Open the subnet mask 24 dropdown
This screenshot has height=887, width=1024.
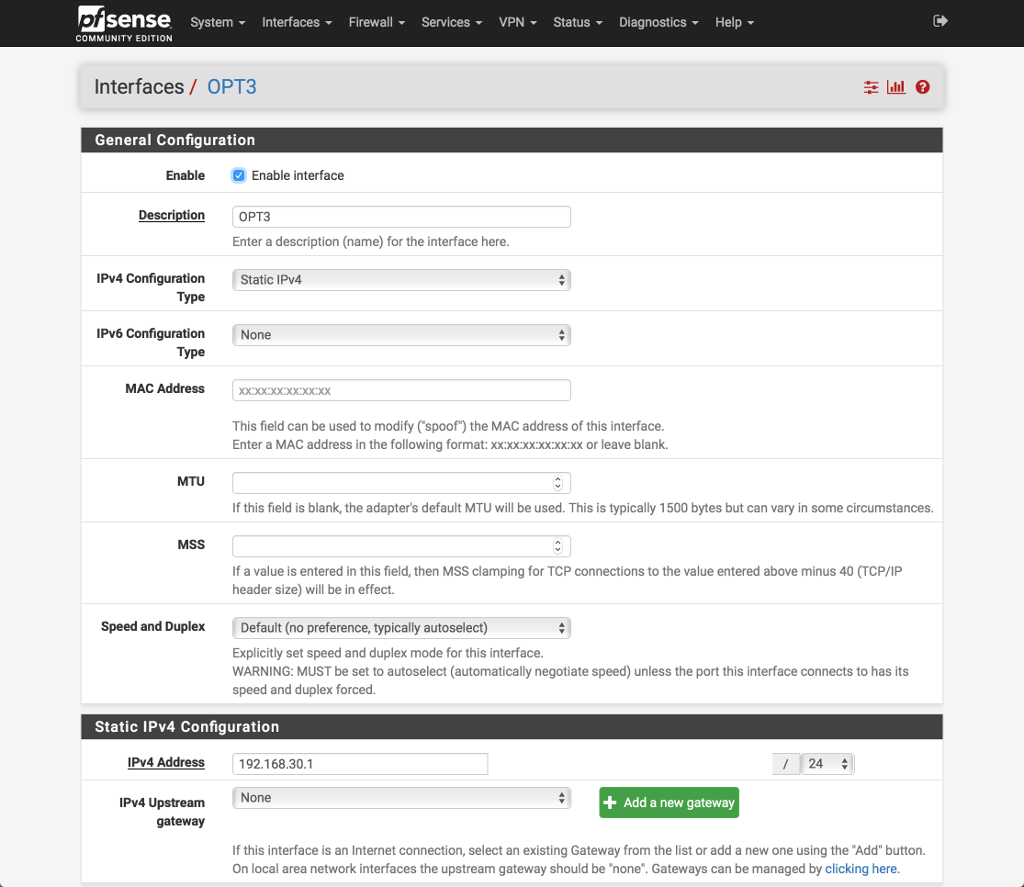pyautogui.click(x=827, y=764)
